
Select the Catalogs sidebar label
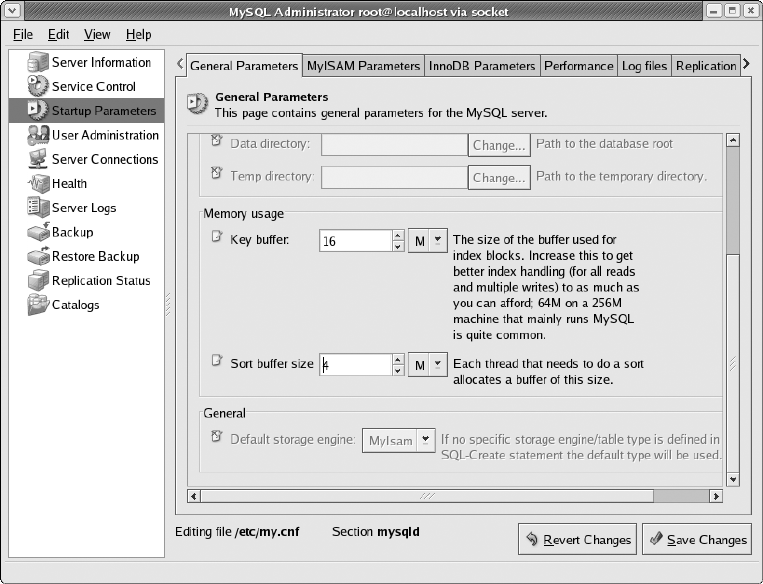[x=75, y=305]
